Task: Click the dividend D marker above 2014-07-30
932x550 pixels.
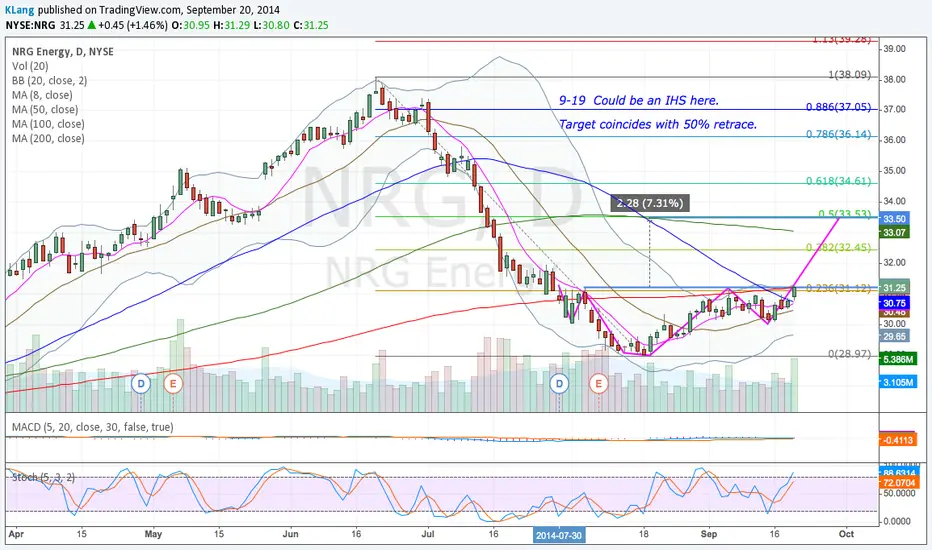Action: (x=559, y=384)
